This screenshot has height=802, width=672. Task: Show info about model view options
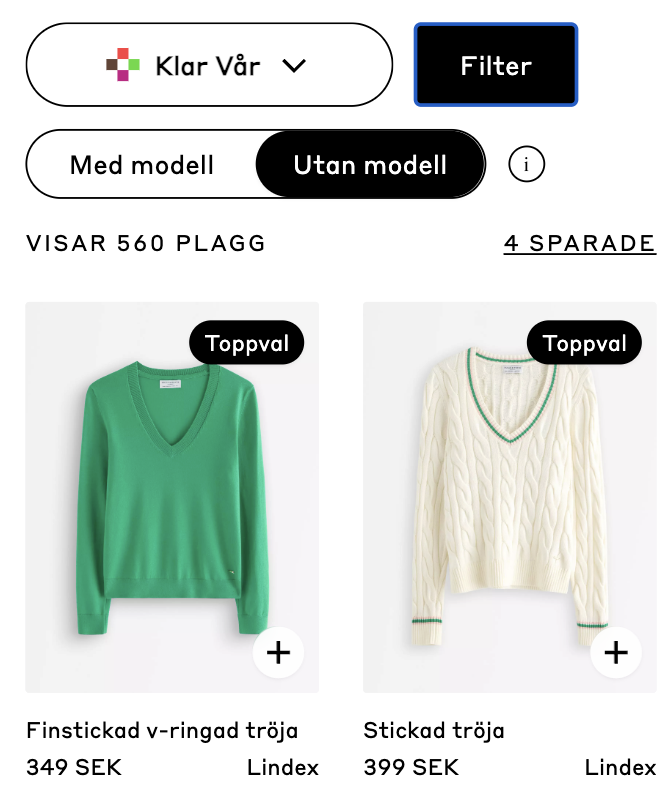click(526, 165)
